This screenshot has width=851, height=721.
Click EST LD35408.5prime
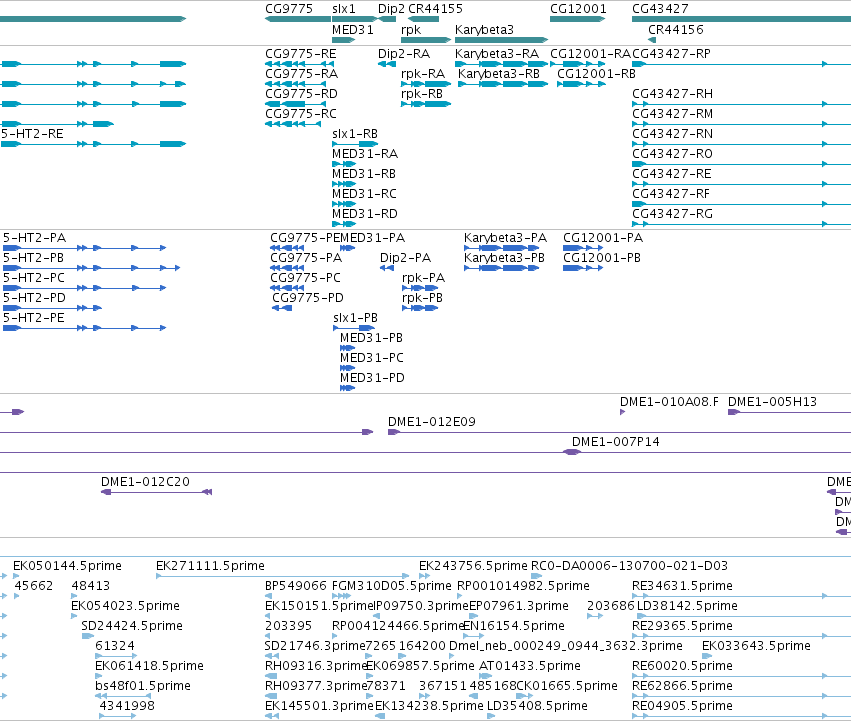[537, 706]
